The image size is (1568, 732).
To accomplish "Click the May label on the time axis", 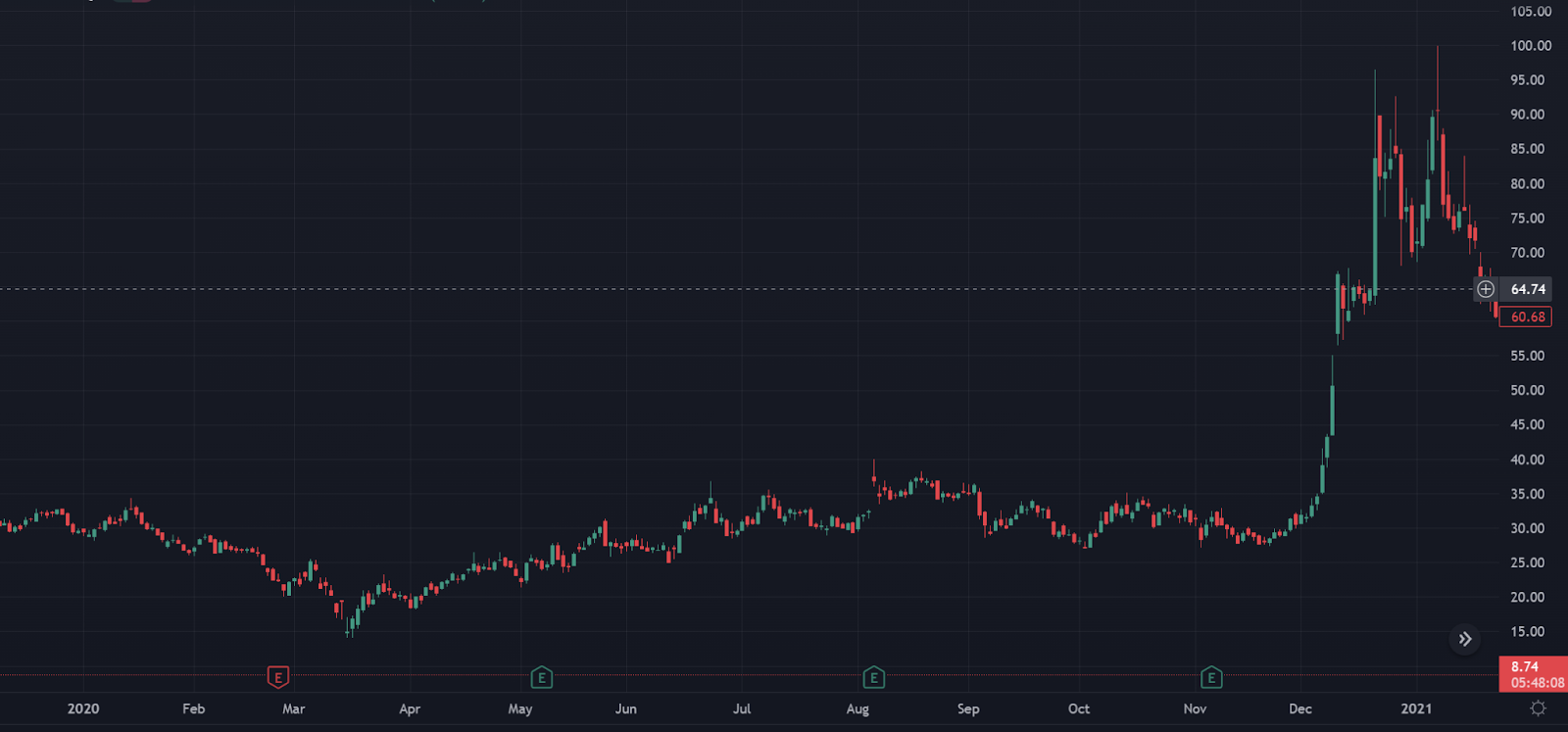I will tap(520, 708).
